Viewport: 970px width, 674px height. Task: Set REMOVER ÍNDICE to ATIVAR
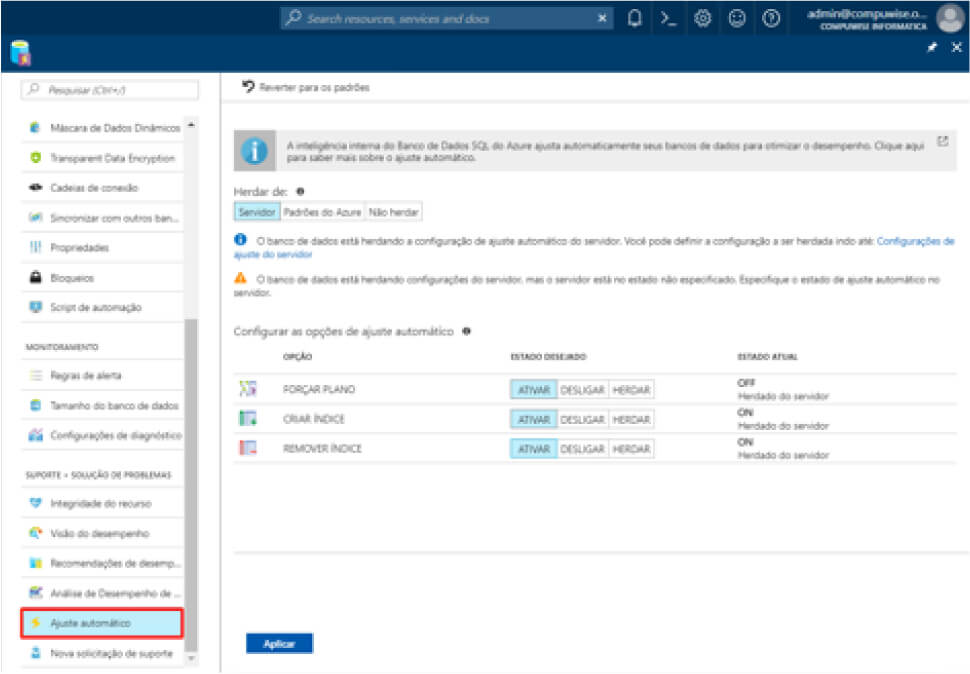pyautogui.click(x=533, y=449)
